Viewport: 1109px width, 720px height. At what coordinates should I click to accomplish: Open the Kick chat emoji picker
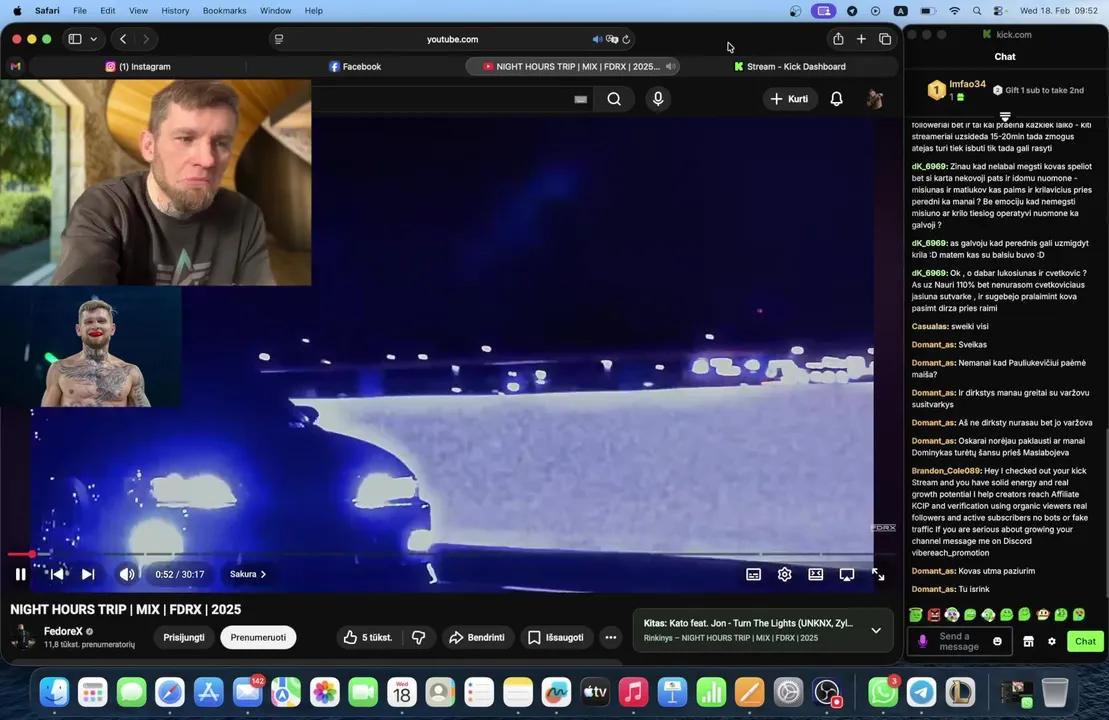tap(997, 641)
